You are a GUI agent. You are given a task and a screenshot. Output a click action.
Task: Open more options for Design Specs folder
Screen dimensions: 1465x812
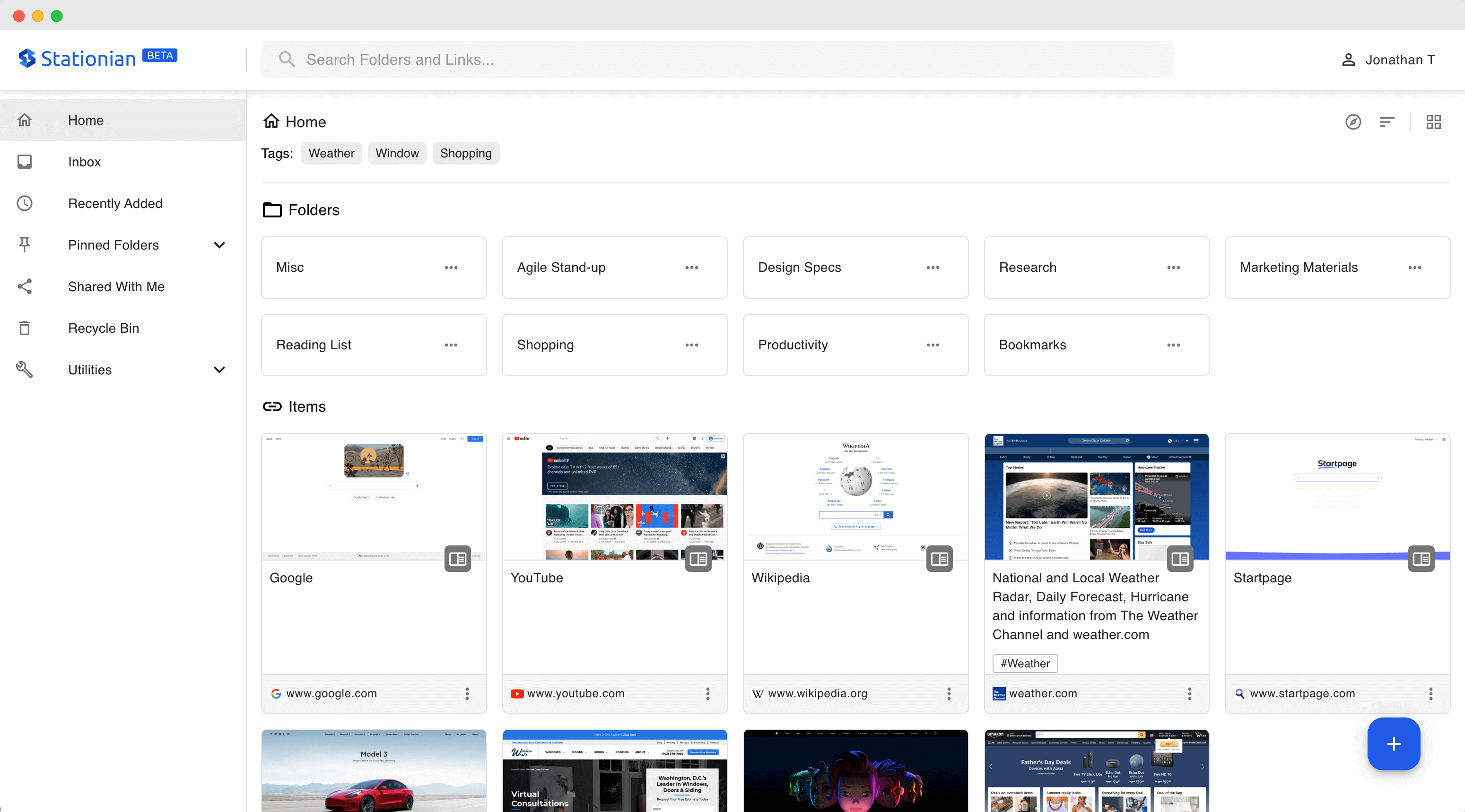coord(933,268)
